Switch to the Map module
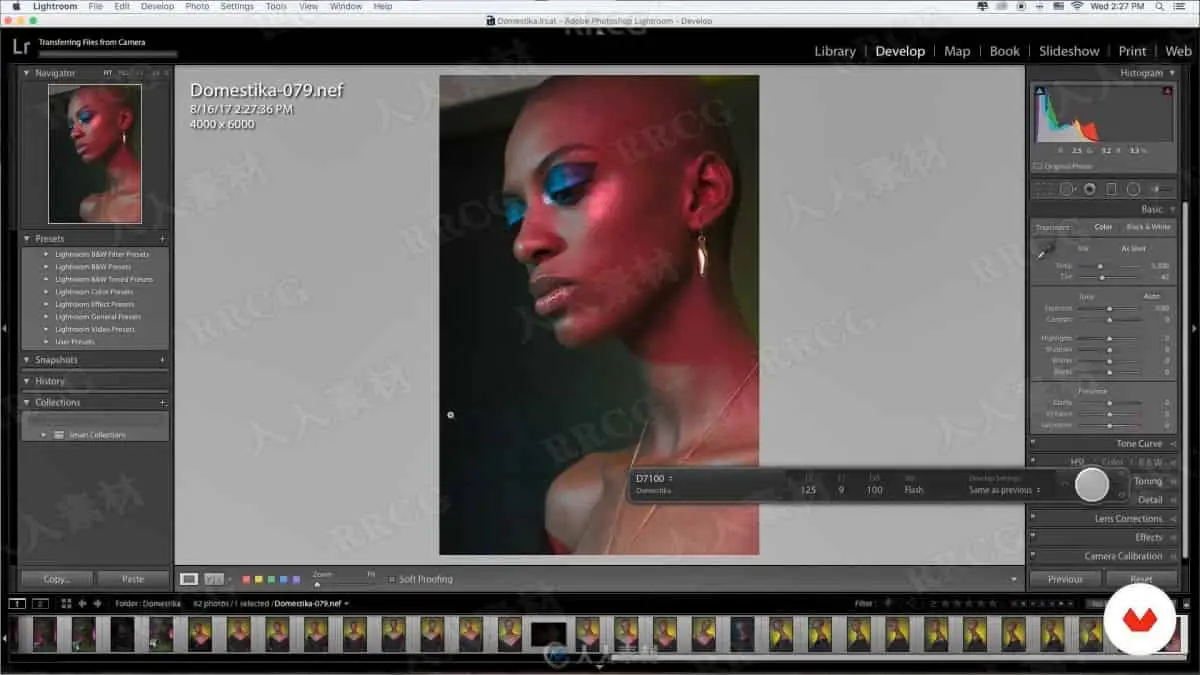 (957, 51)
